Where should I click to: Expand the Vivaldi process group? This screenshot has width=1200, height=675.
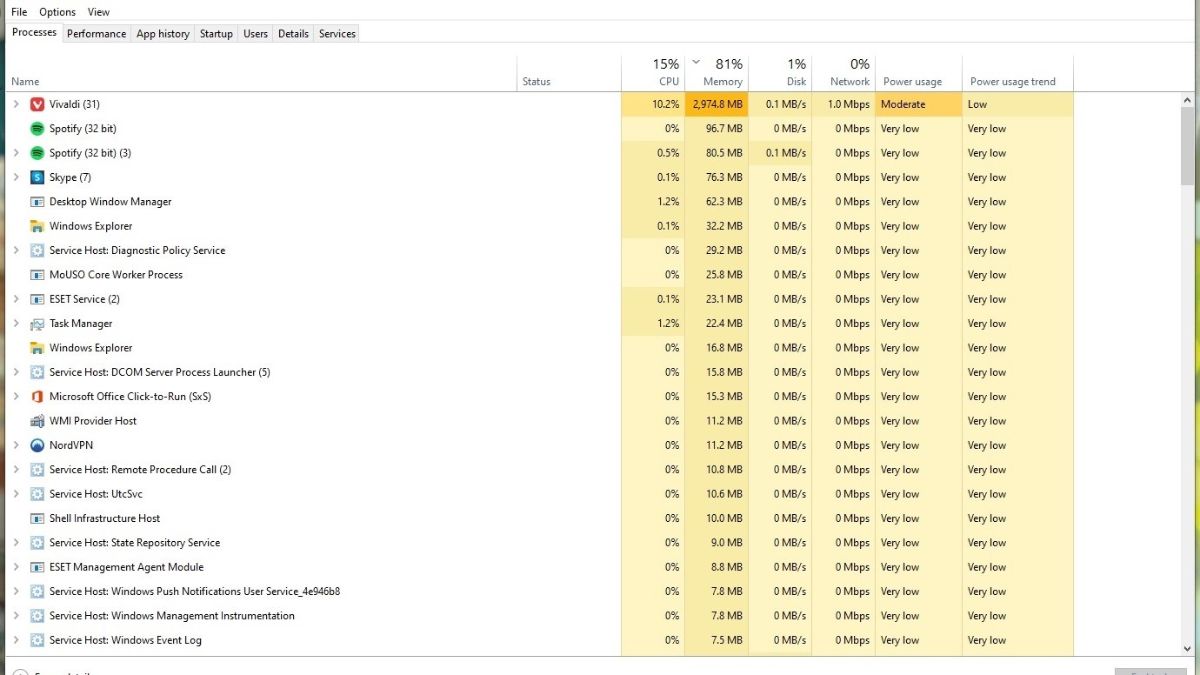[16, 104]
